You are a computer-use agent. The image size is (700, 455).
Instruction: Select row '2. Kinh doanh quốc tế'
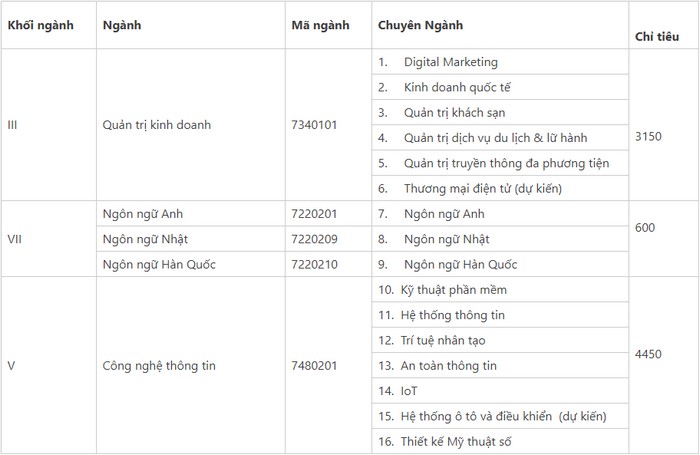pos(500,87)
